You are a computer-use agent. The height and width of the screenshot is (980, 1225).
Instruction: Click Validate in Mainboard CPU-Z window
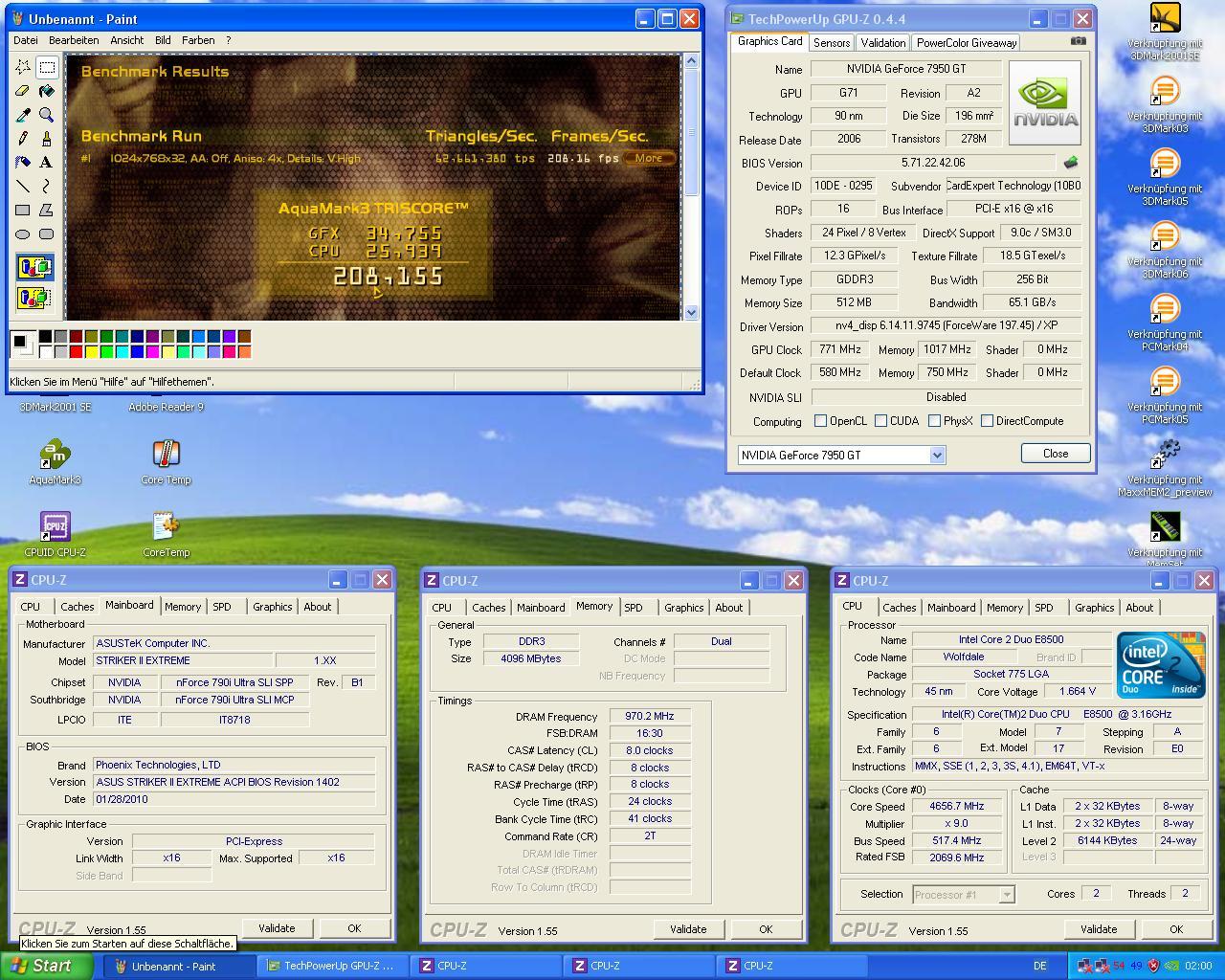click(x=277, y=928)
